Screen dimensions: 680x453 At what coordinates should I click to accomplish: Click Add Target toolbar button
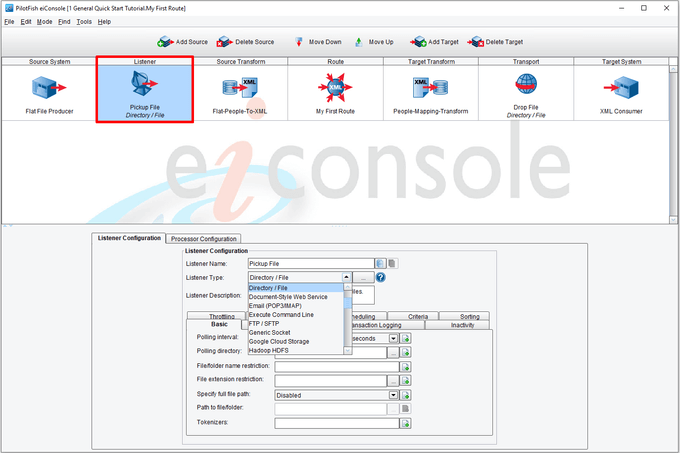[434, 42]
